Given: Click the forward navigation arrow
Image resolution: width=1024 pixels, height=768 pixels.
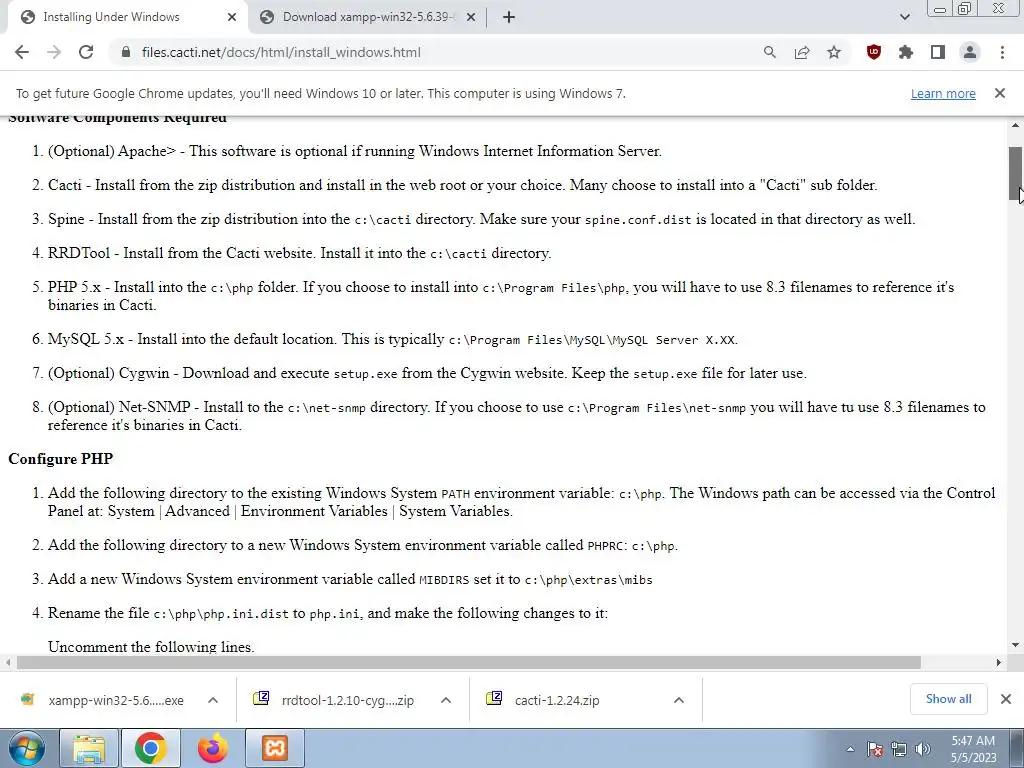Looking at the screenshot, I should (x=54, y=52).
